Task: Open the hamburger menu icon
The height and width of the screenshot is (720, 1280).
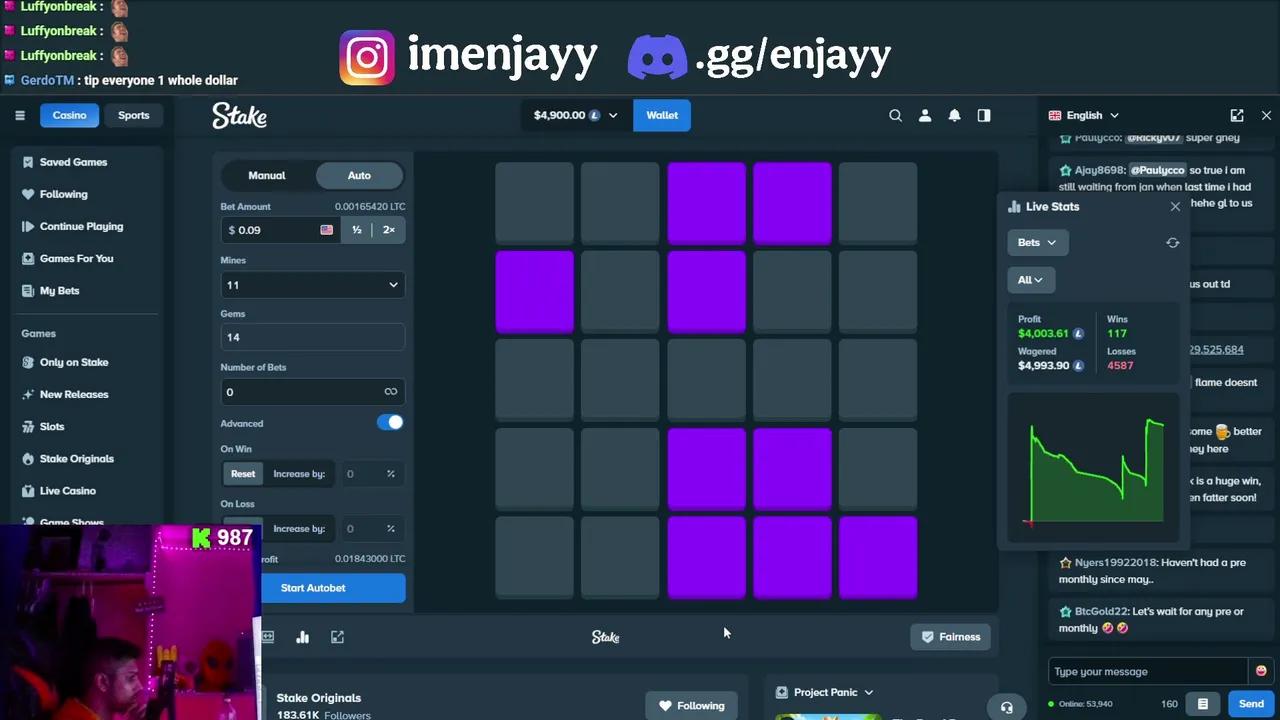Action: click(x=19, y=115)
